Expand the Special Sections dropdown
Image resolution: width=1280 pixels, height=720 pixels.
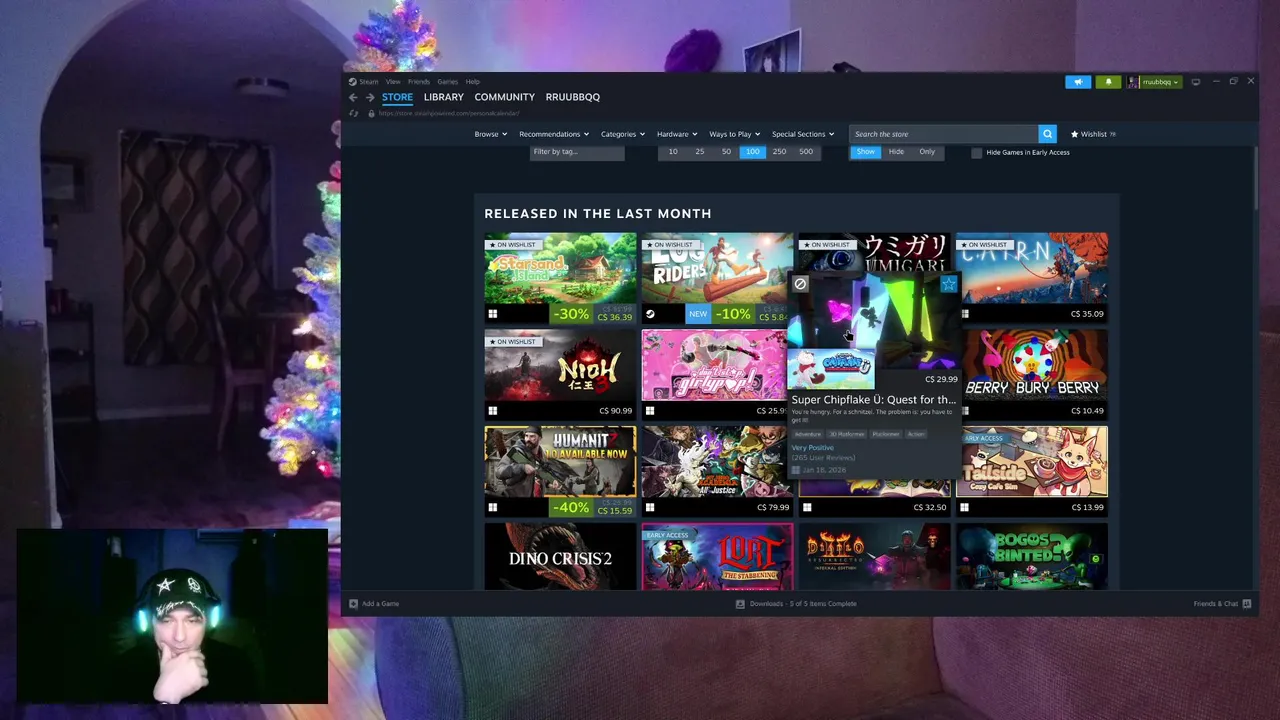(803, 134)
